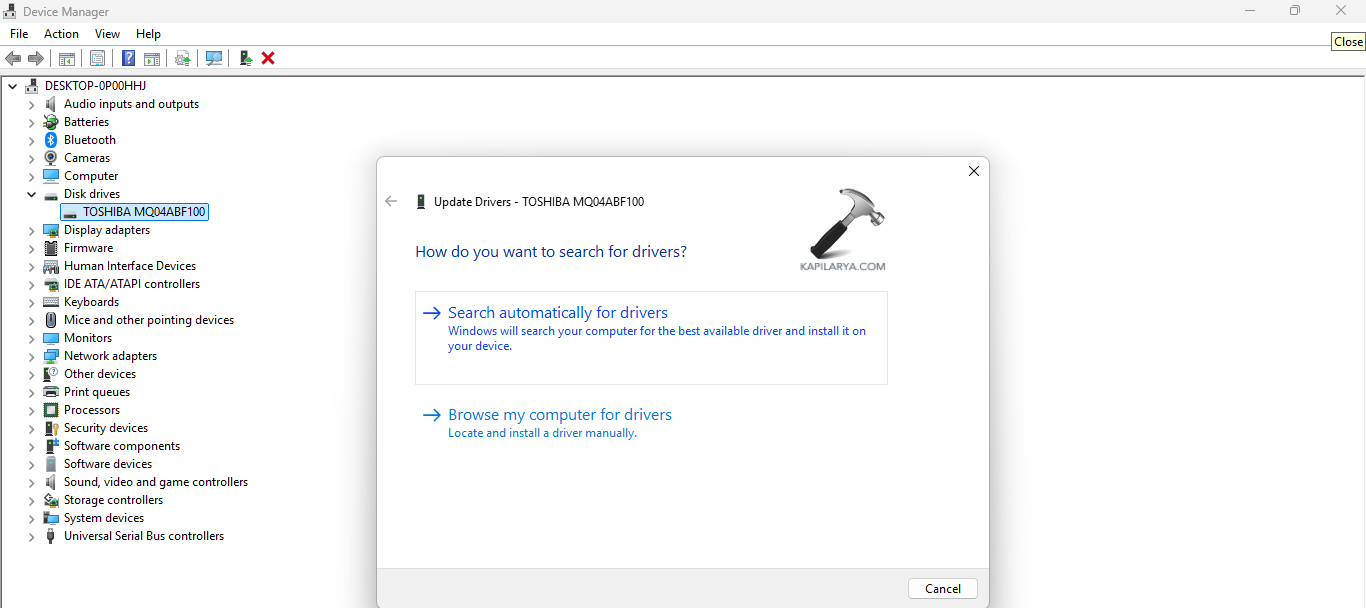
Task: Collapse the Disk drives category
Action: [31, 193]
